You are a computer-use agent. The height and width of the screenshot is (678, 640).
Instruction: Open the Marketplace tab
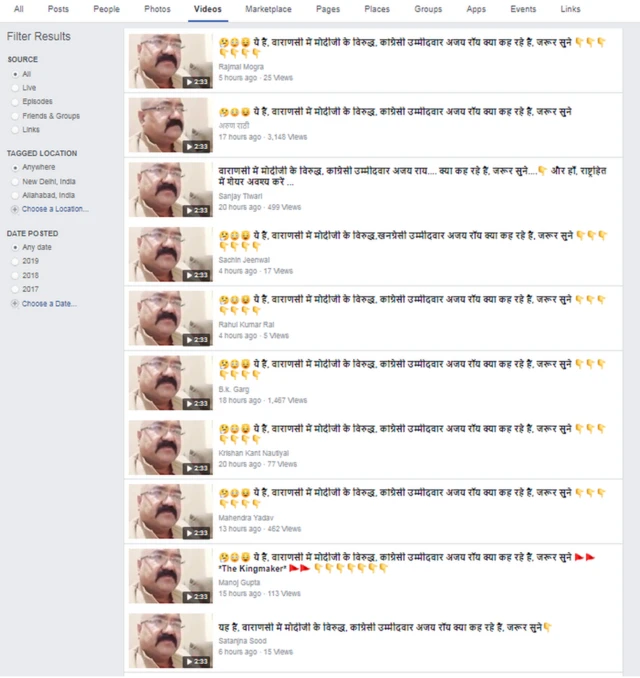[x=268, y=9]
